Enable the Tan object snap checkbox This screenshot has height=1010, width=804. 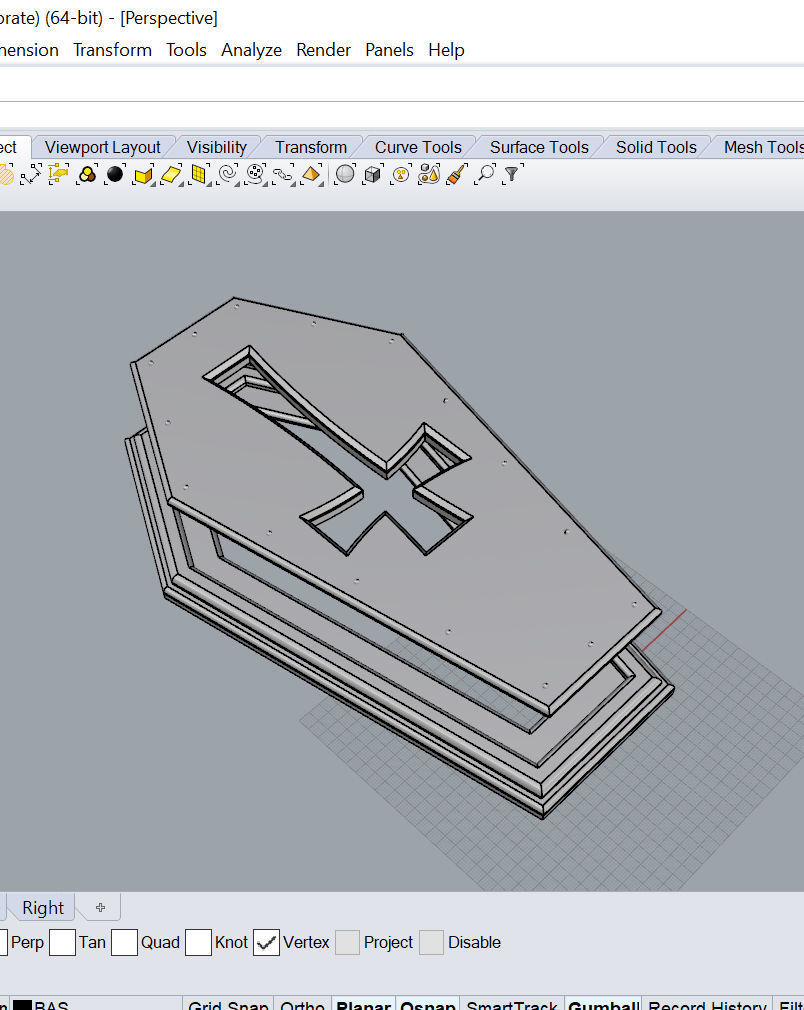[62, 942]
